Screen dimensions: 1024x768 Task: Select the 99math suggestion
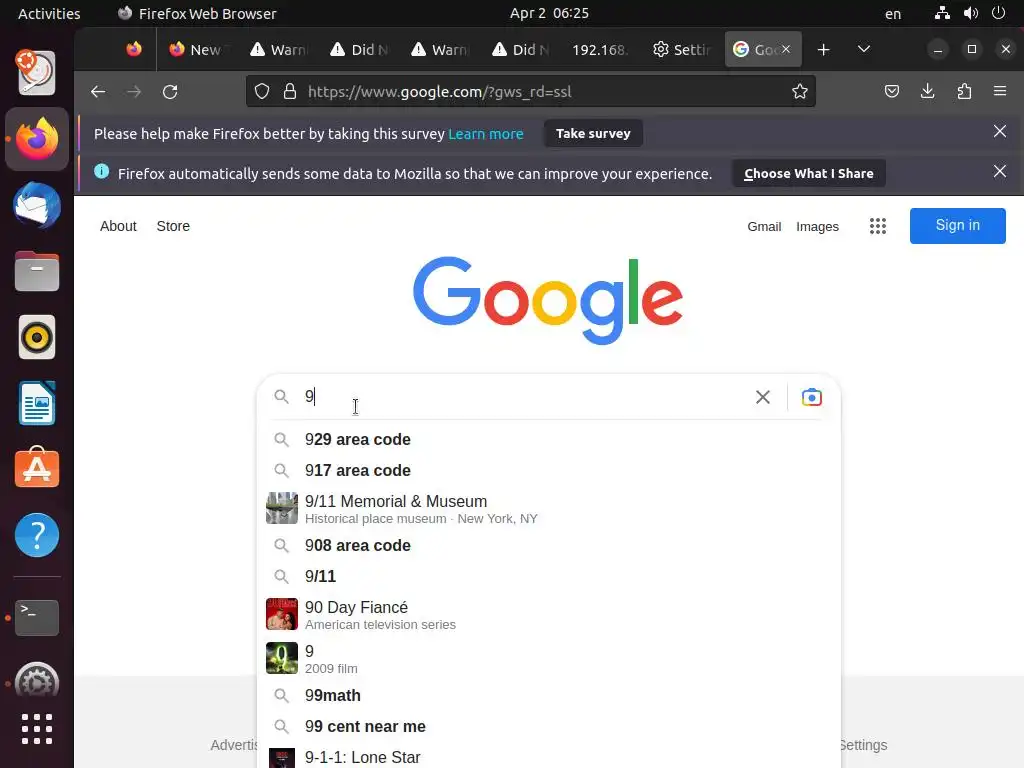coord(549,696)
